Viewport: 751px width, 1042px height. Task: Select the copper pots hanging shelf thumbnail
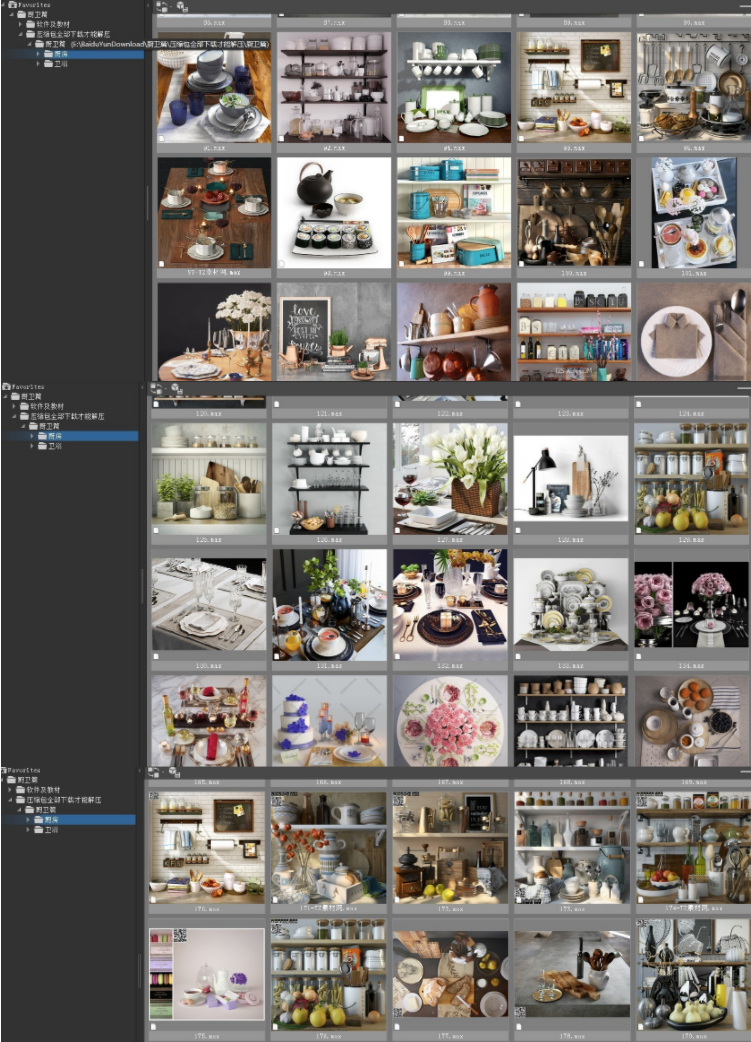[x=454, y=332]
